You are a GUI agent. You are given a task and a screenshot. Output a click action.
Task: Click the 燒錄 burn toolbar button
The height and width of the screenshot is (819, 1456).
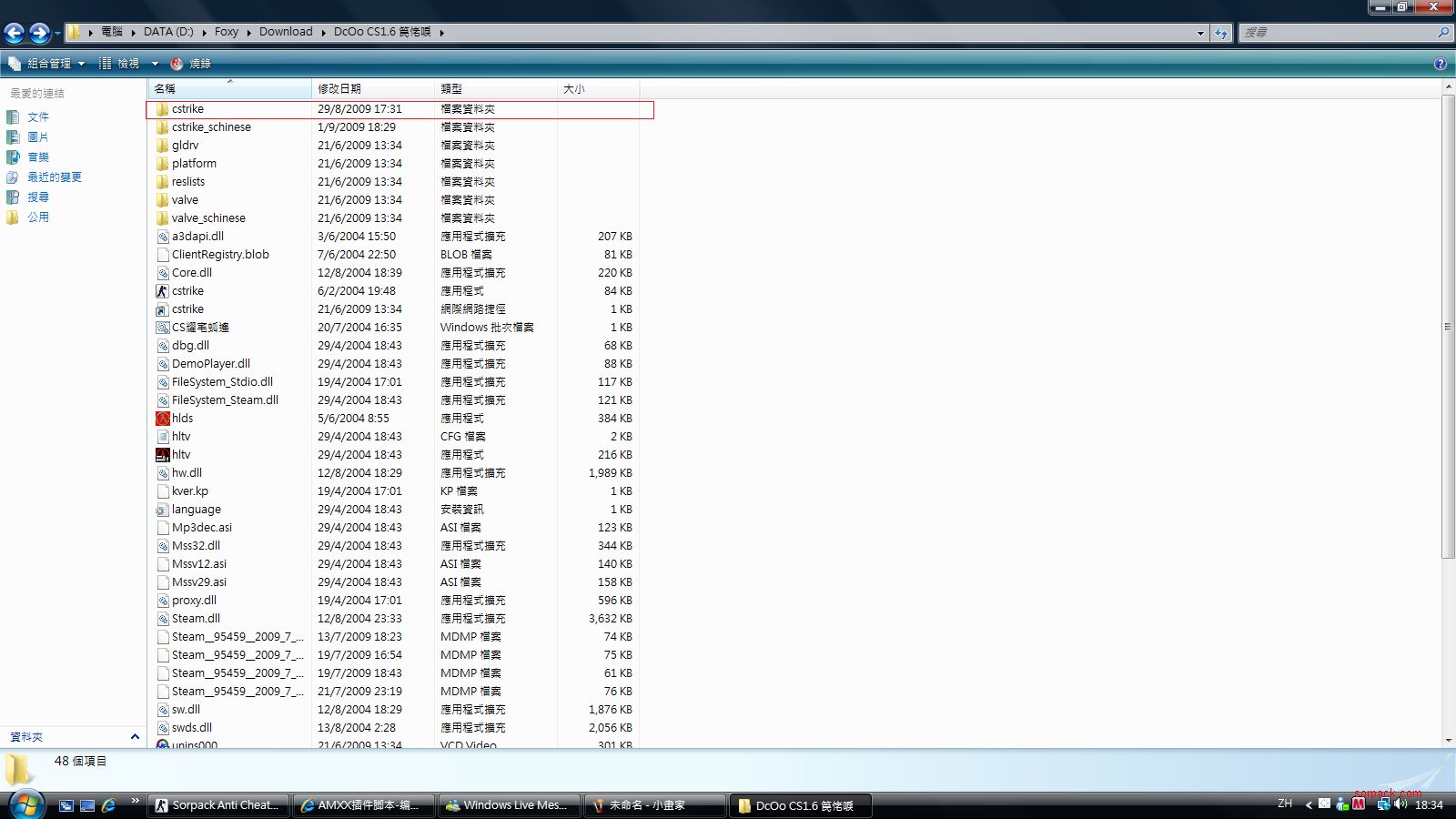(x=191, y=64)
